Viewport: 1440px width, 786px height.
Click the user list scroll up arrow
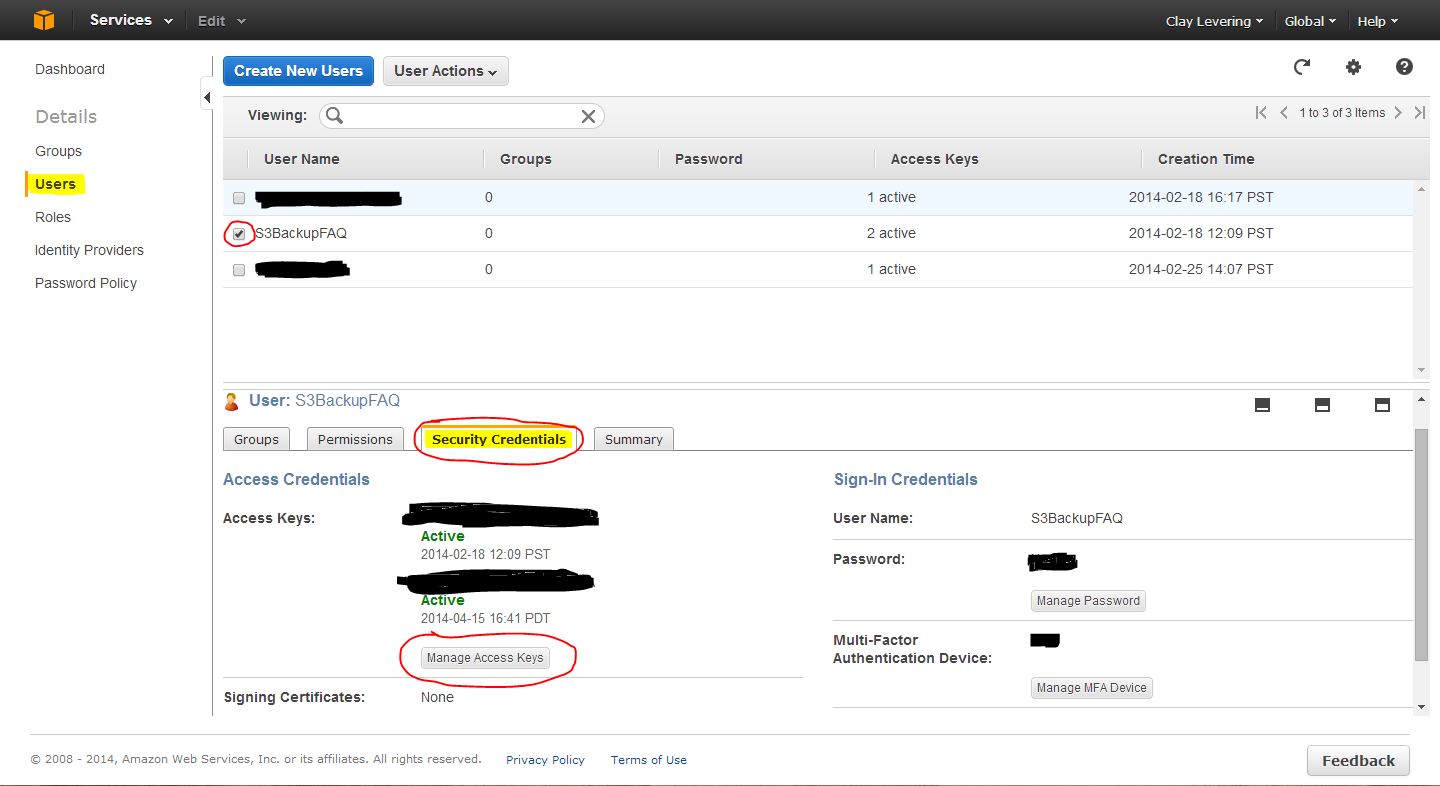(x=1422, y=189)
